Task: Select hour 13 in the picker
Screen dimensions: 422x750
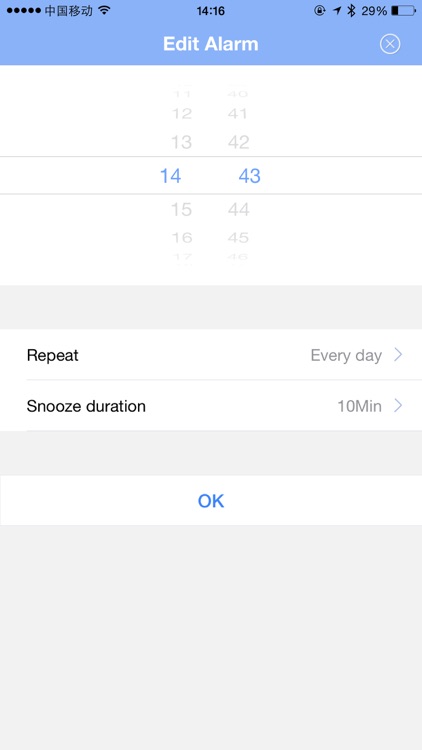Action: coord(181,142)
